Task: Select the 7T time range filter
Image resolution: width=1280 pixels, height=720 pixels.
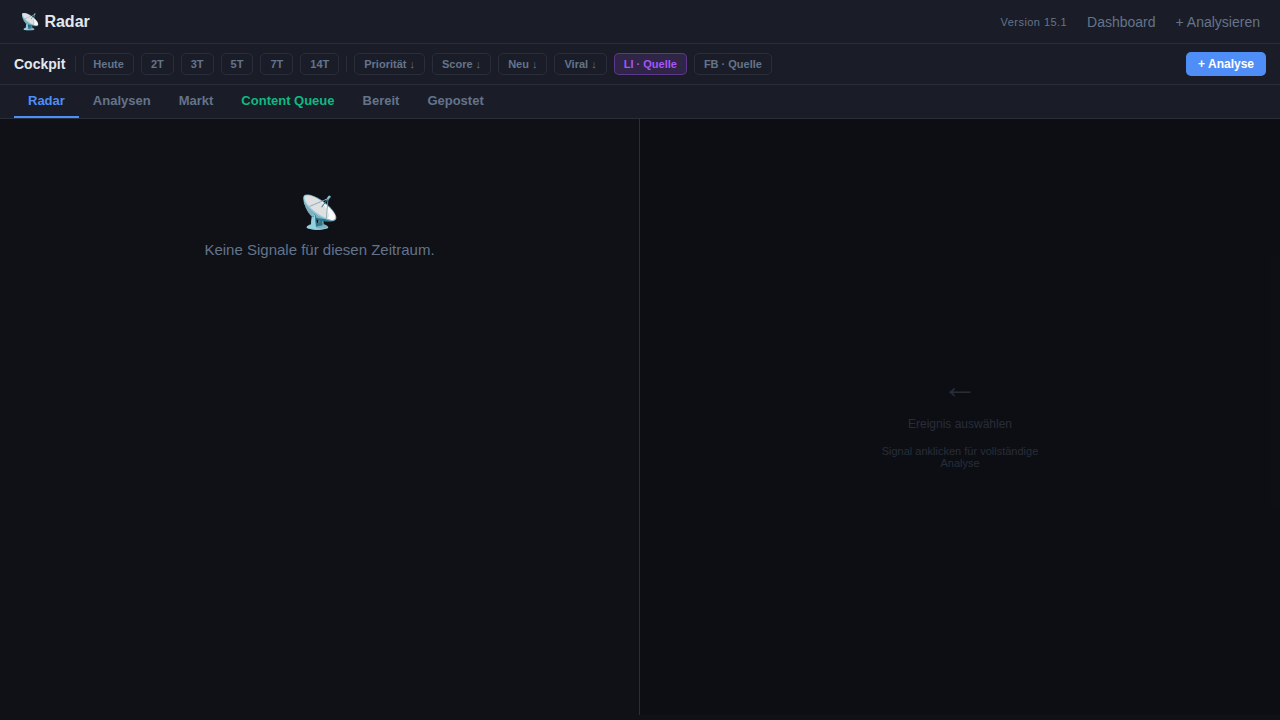Action: pos(277,64)
